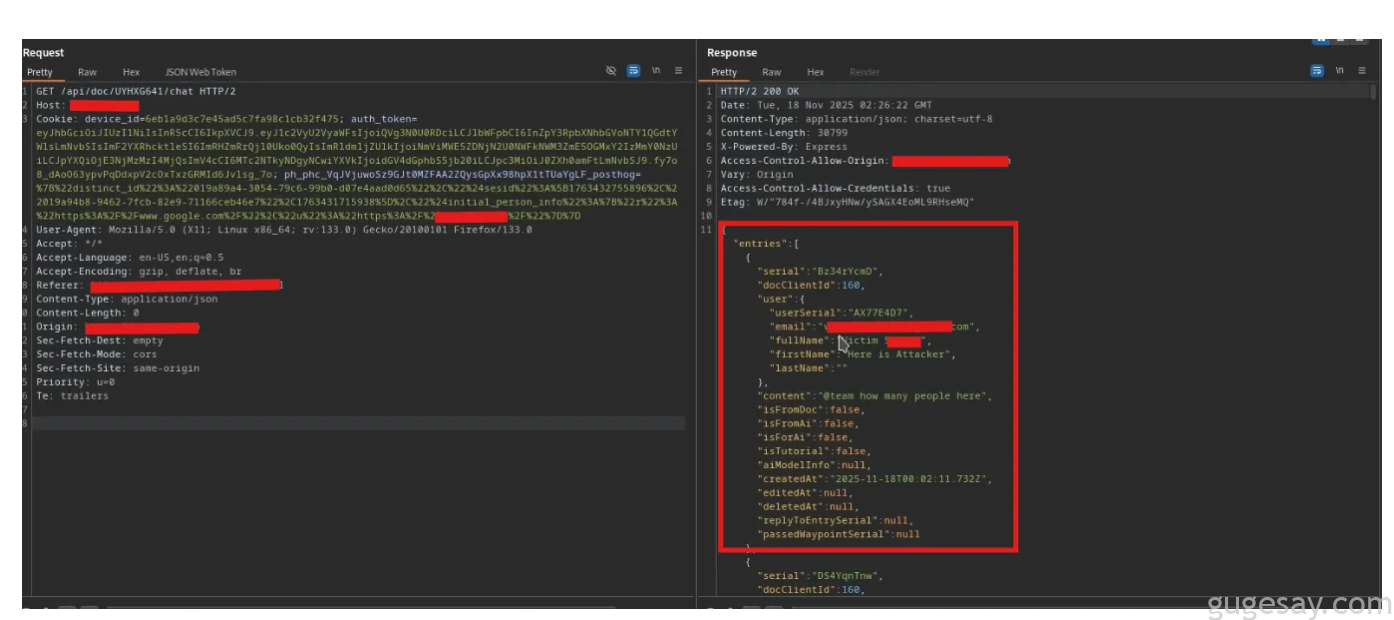Open Response panel hamburger options menu
The height and width of the screenshot is (620, 1394).
1362,71
